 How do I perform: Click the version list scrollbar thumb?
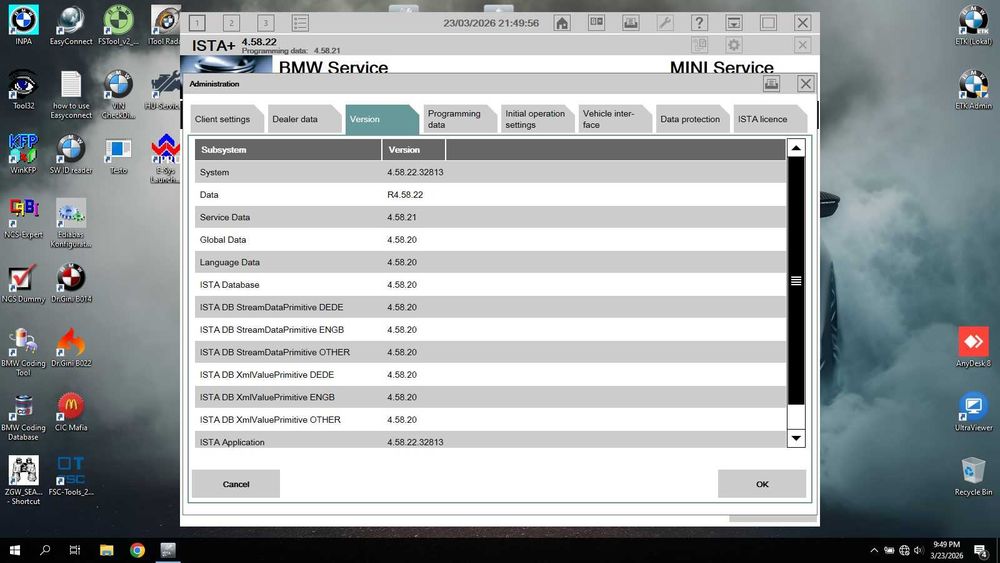[796, 281]
